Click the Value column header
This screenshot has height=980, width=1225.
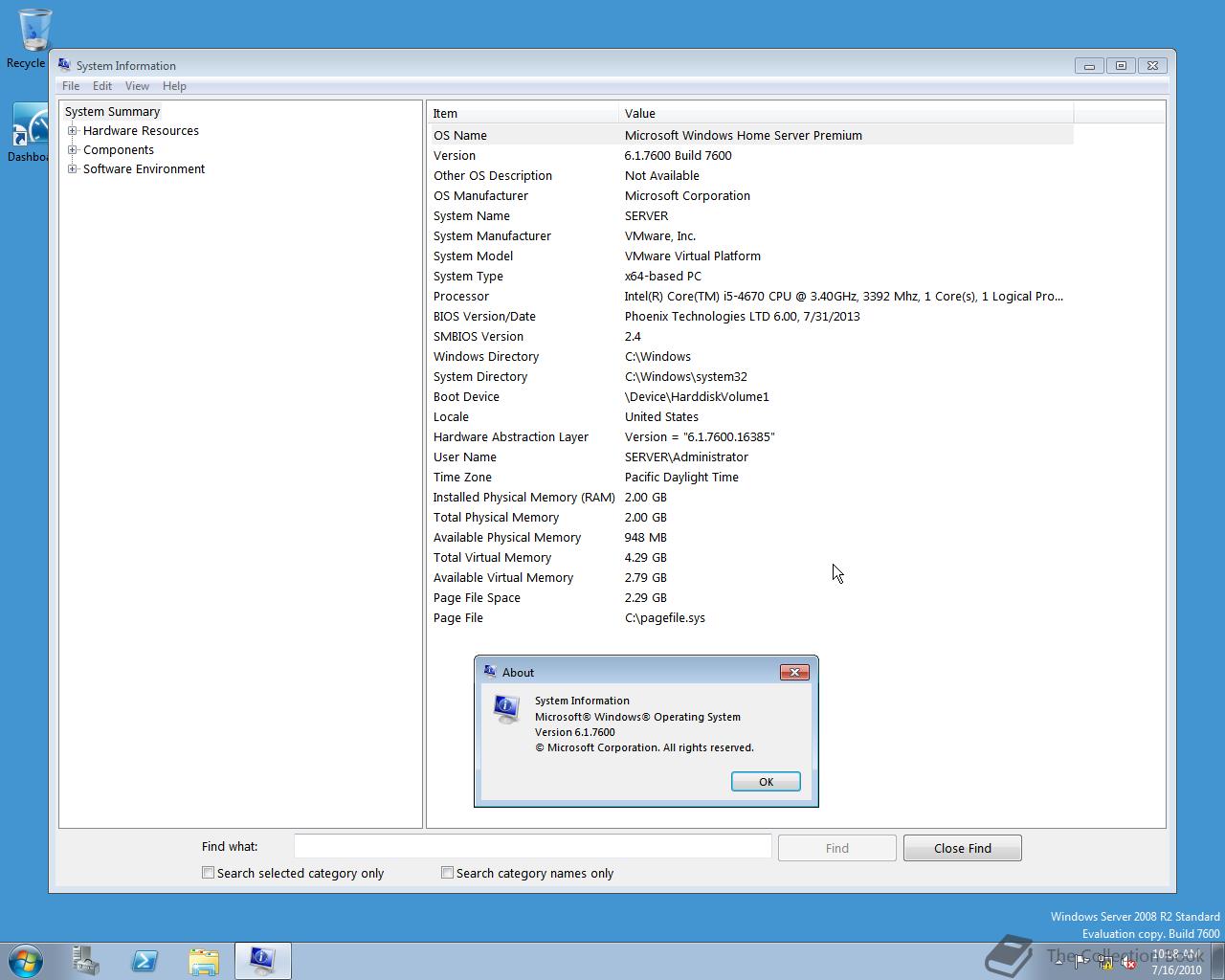[846, 113]
